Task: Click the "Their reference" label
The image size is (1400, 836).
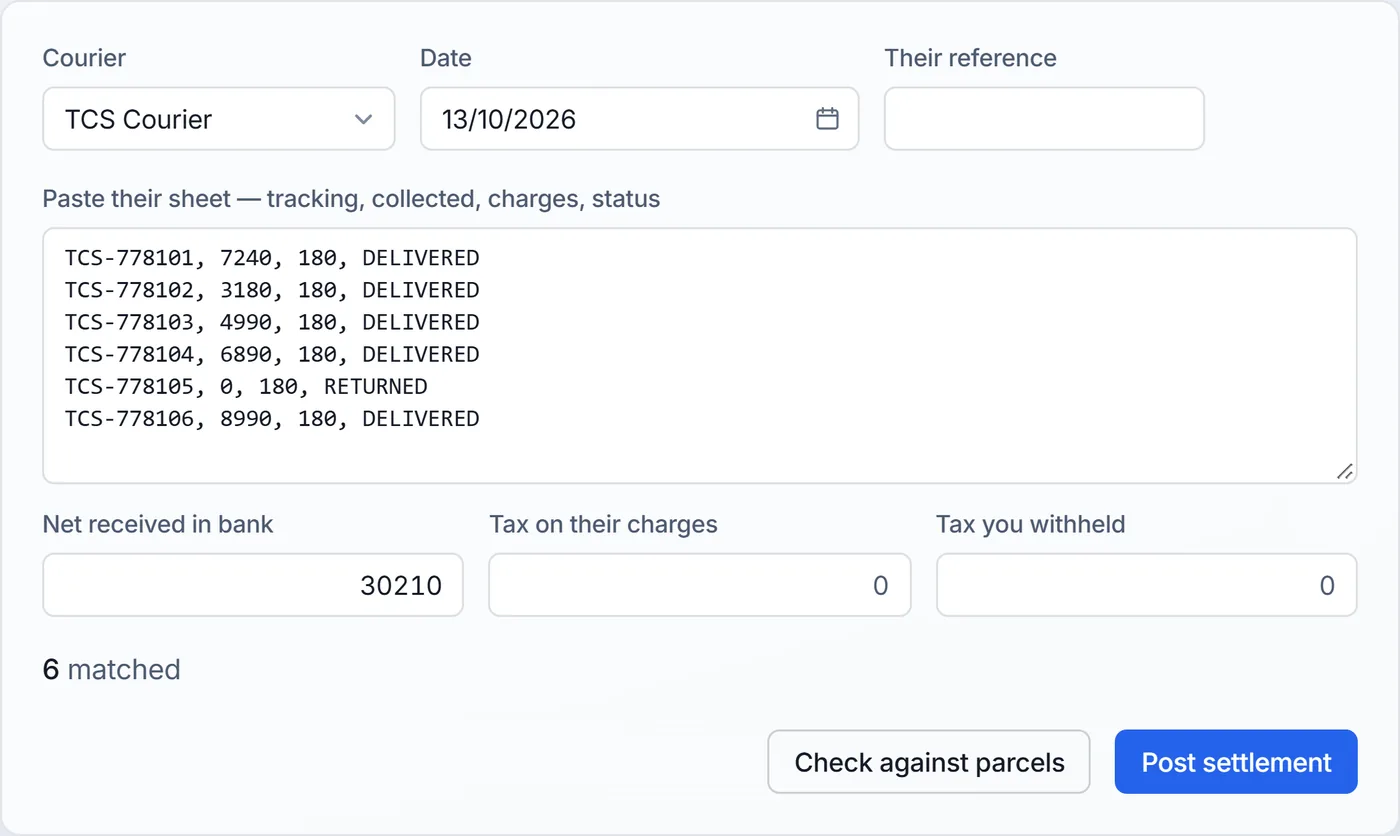Action: click(970, 58)
